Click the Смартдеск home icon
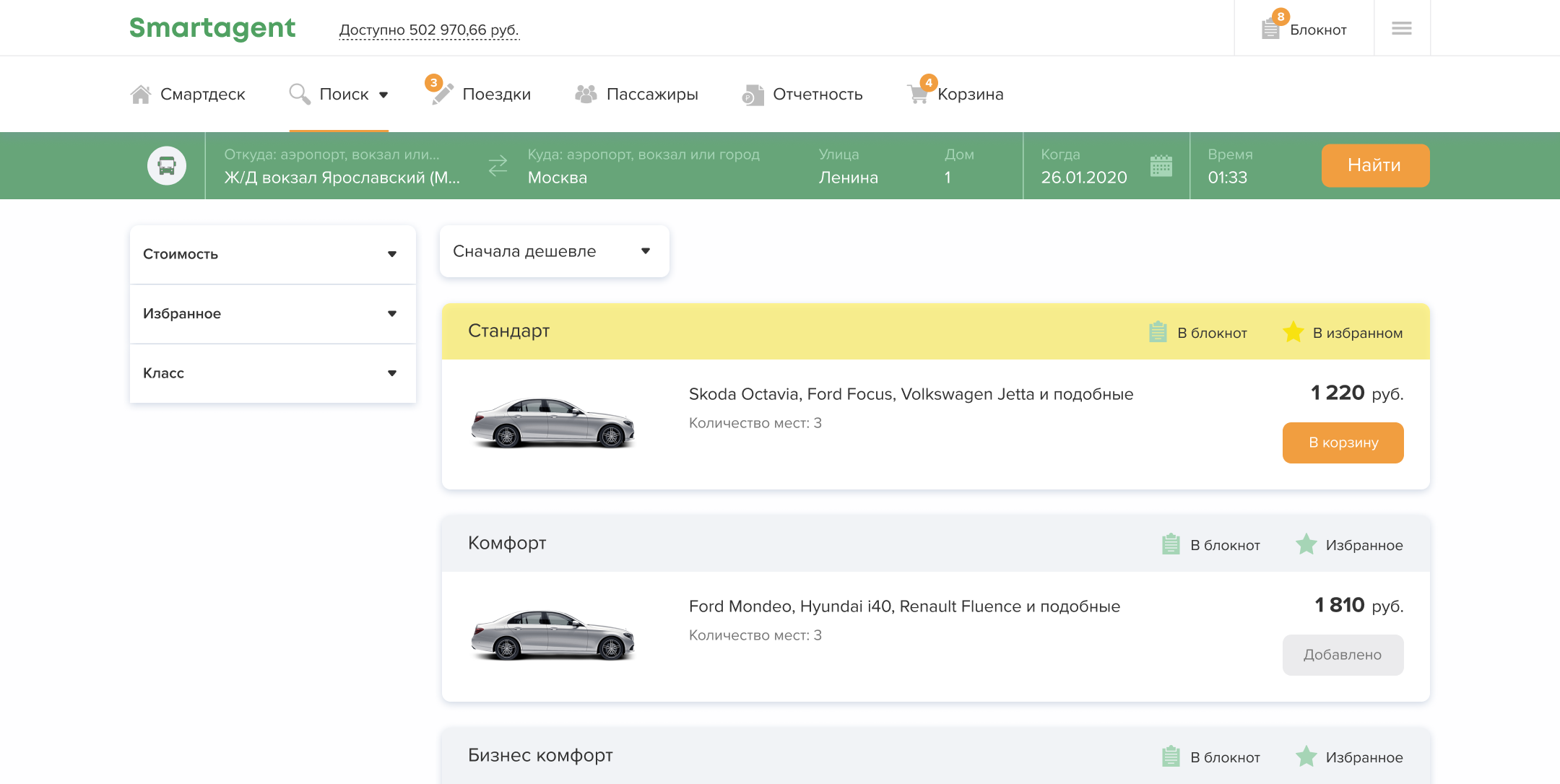 [141, 94]
